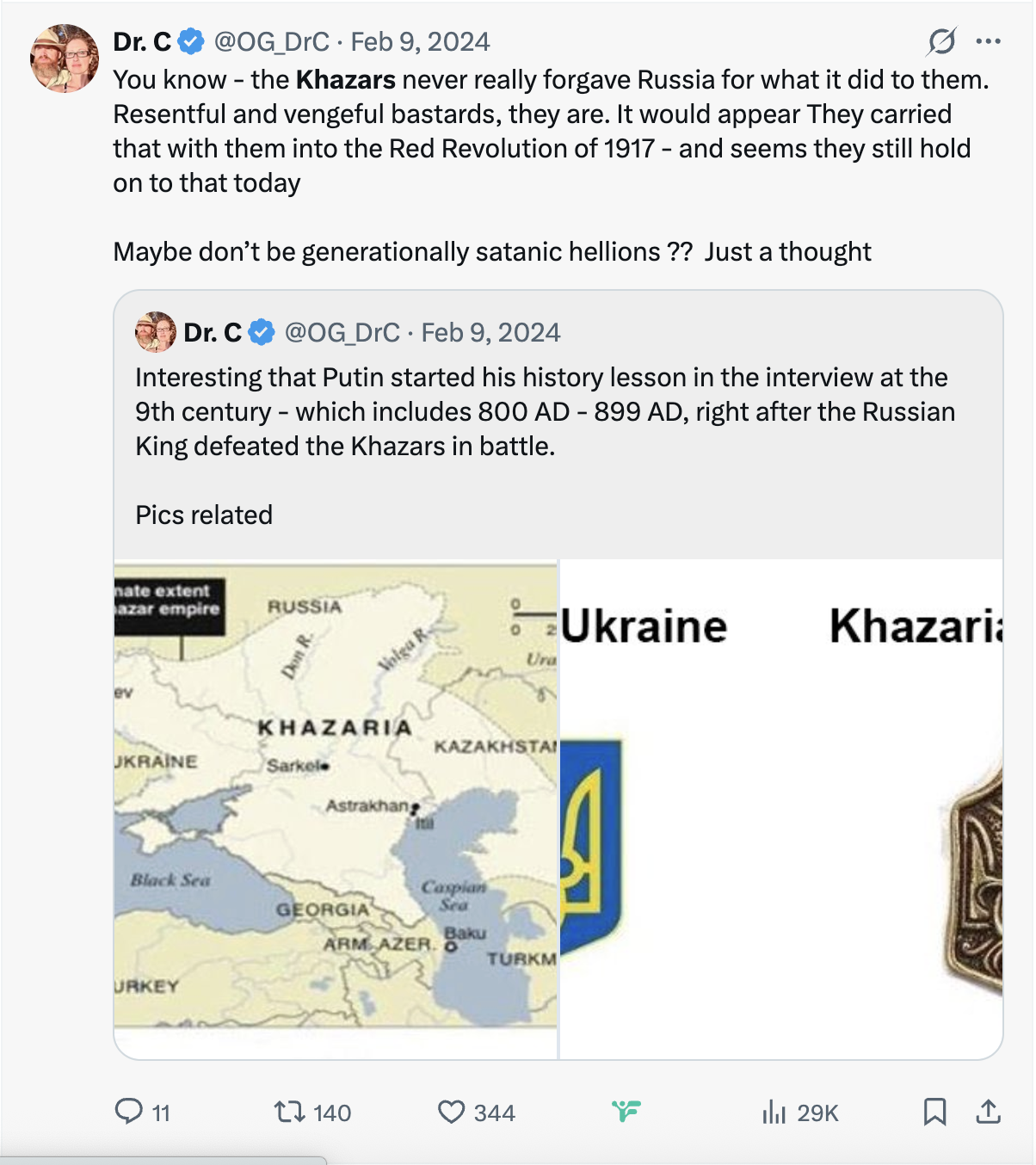Open the green extension icon in action bar
The width and height of the screenshot is (1036, 1165).
point(626,1112)
